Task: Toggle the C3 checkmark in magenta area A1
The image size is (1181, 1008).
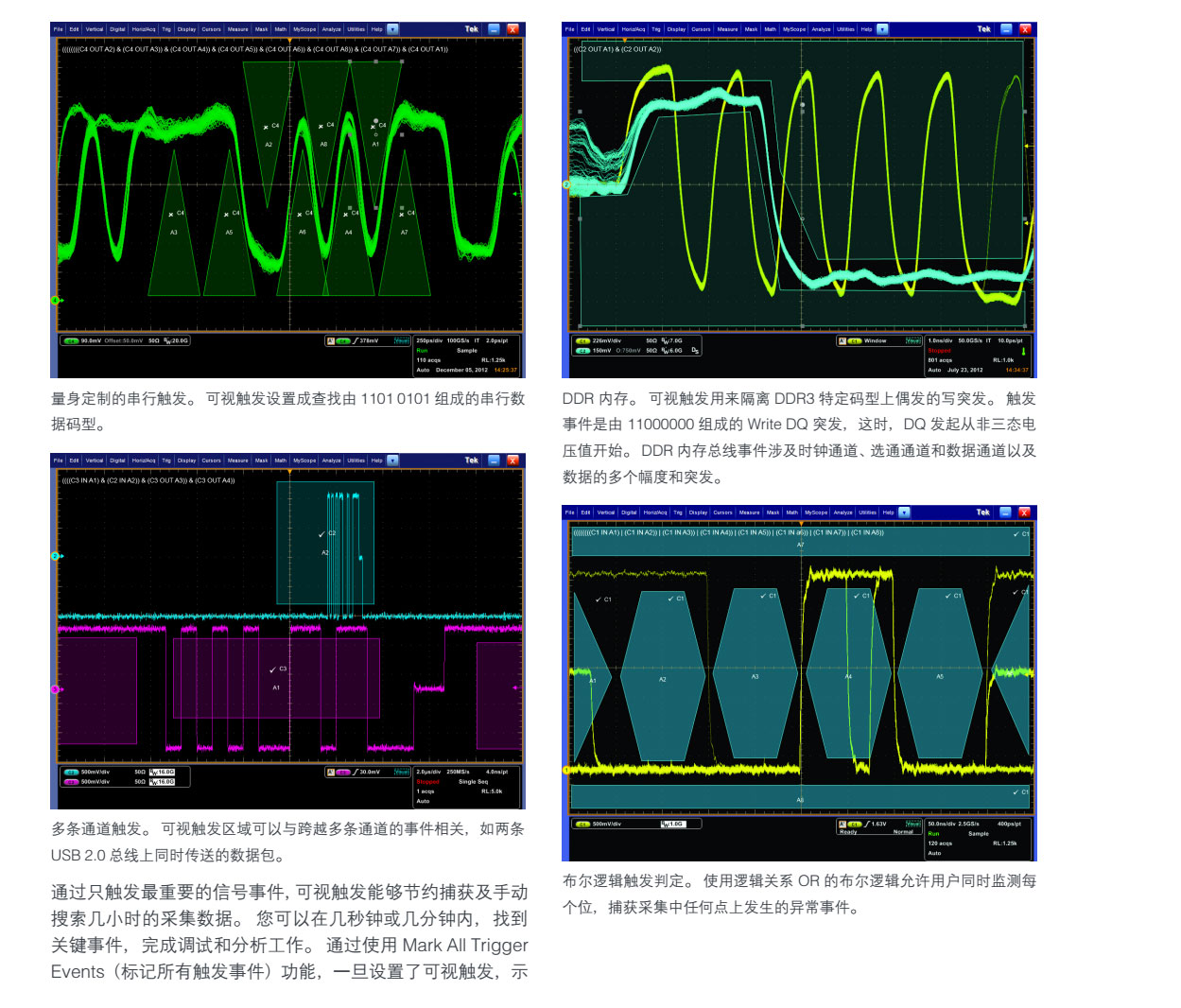Action: click(x=272, y=669)
